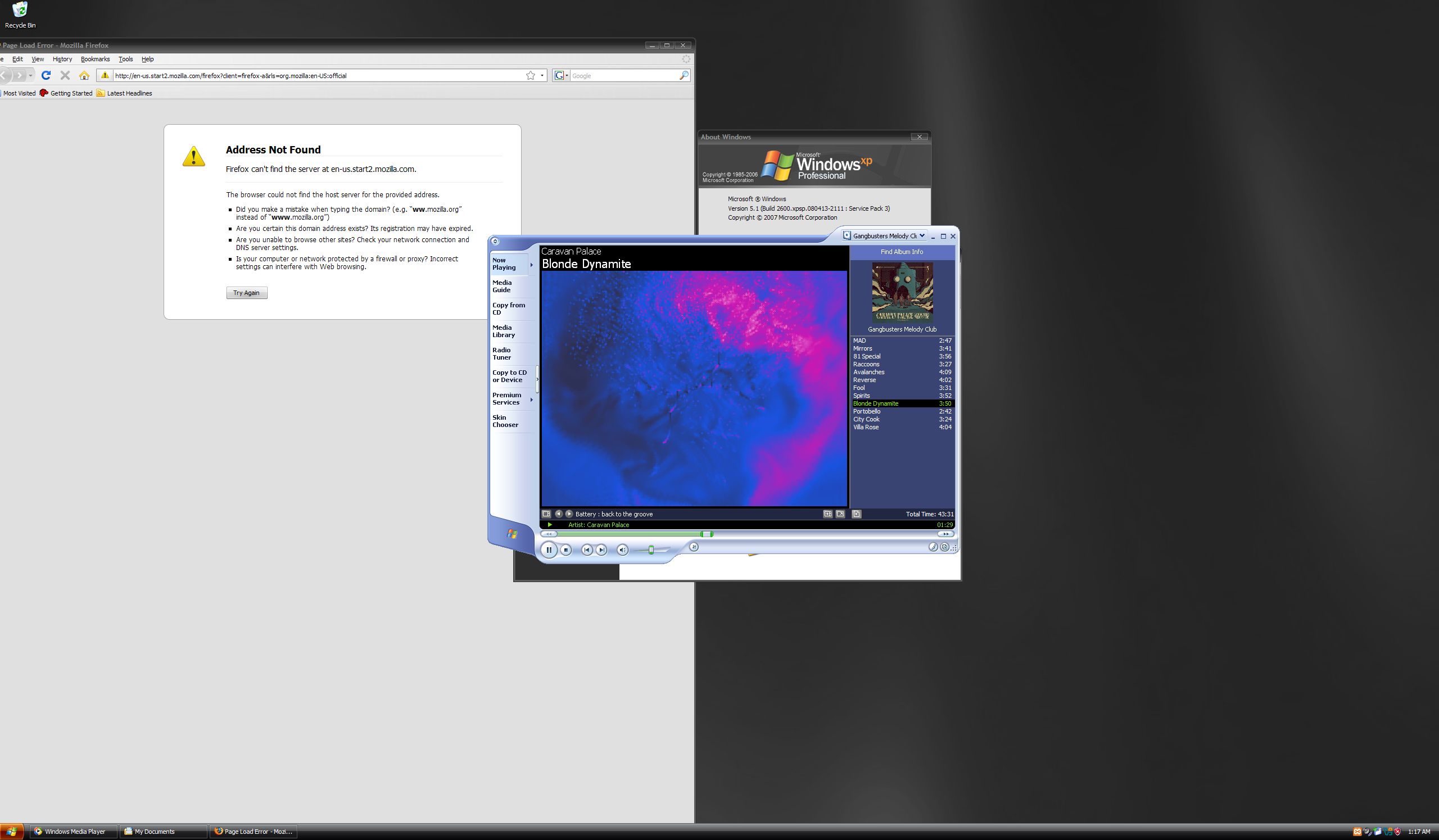Image resolution: width=1439 pixels, height=840 pixels.
Task: Open search engine selector dropdown
Action: coord(562,75)
